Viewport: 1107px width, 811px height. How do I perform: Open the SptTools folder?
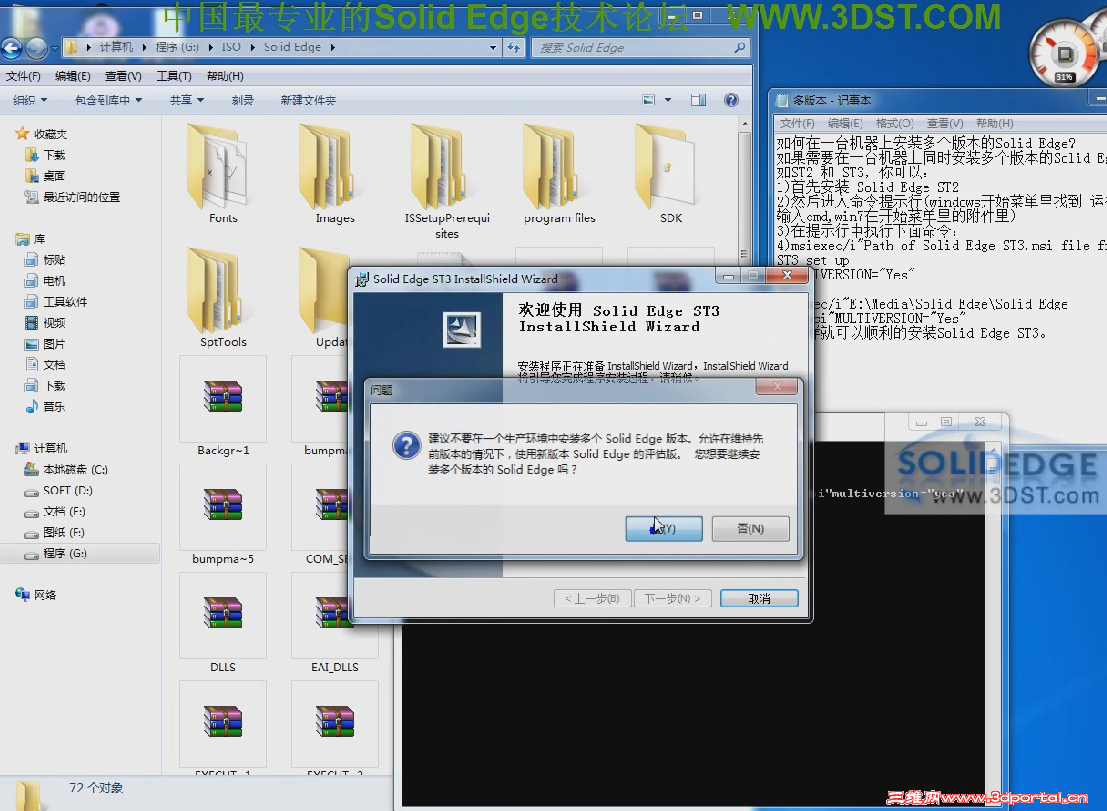click(x=222, y=298)
